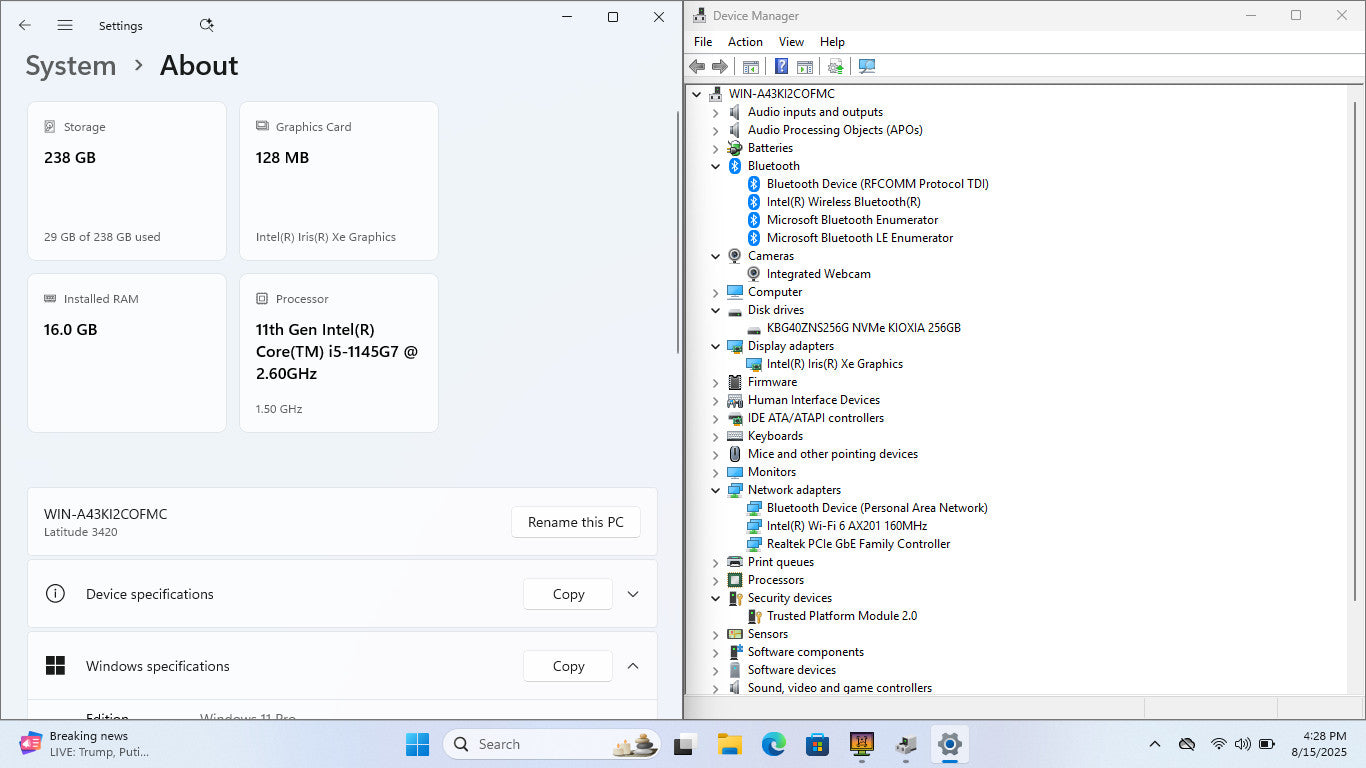This screenshot has height=768, width=1366.
Task: Click the Update device driver toolbar icon
Action: [835, 66]
